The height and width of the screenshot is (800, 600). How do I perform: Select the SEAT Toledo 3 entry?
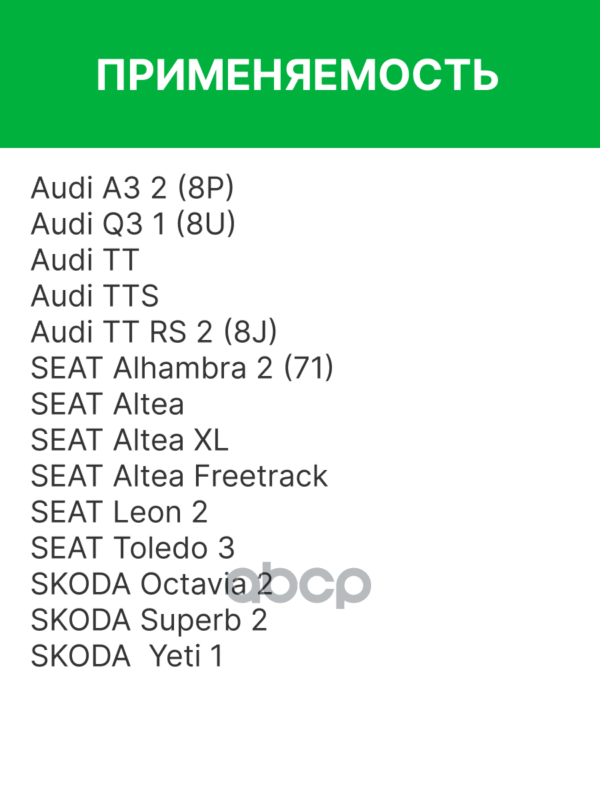click(132, 548)
